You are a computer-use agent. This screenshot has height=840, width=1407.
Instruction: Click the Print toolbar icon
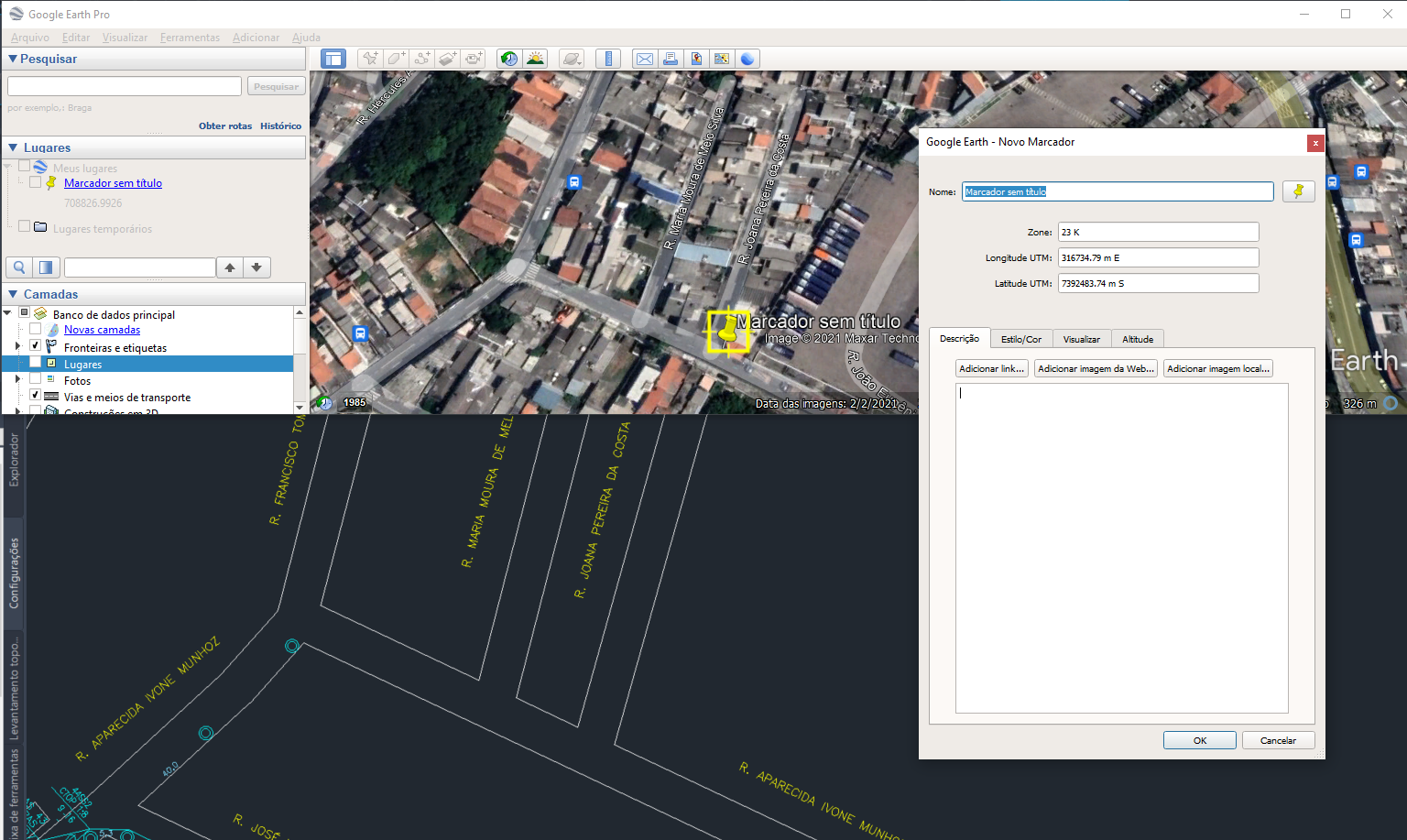(x=671, y=59)
